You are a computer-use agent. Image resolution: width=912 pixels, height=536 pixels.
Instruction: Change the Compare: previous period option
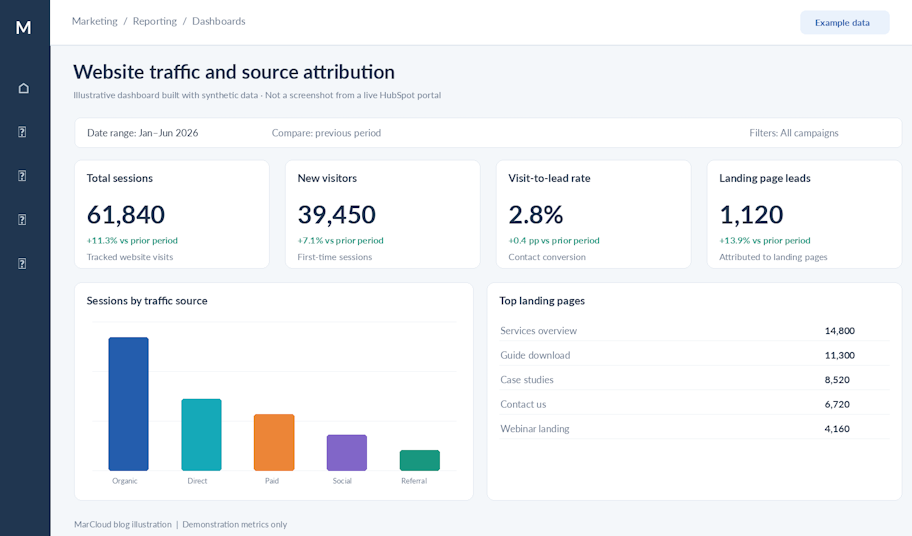(326, 133)
